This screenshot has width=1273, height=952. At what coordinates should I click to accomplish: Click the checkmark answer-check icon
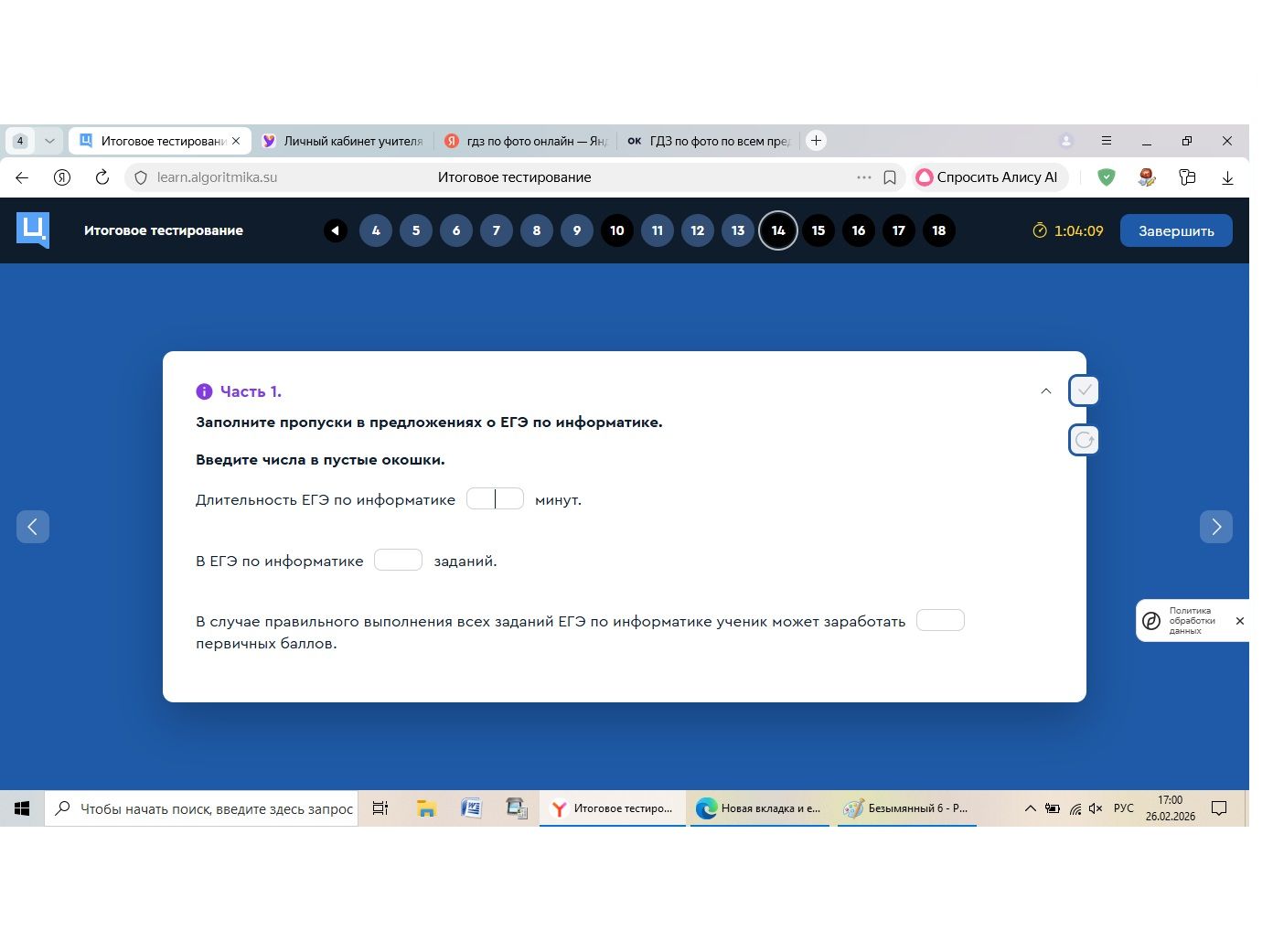[1084, 390]
